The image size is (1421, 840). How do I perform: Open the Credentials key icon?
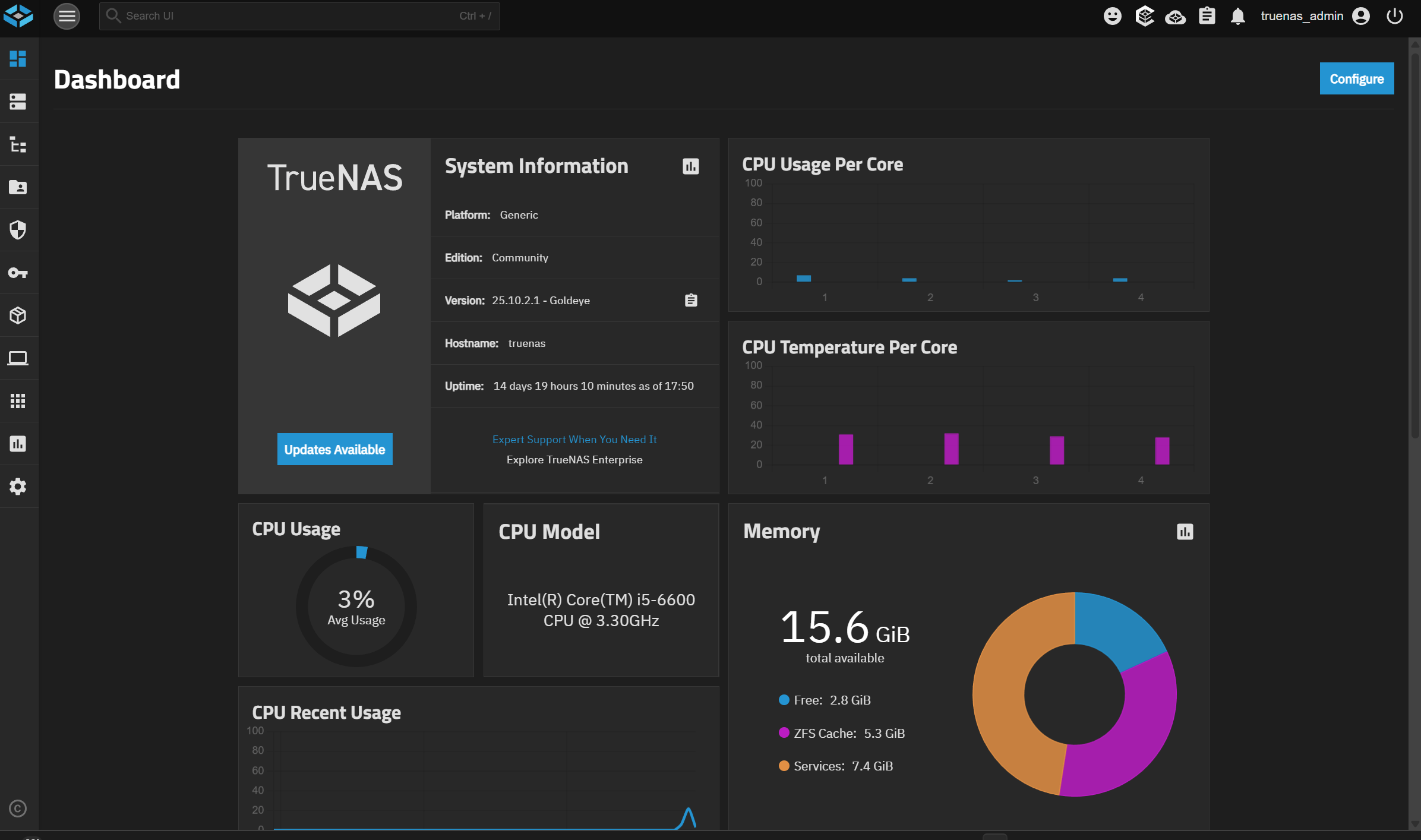pos(18,273)
